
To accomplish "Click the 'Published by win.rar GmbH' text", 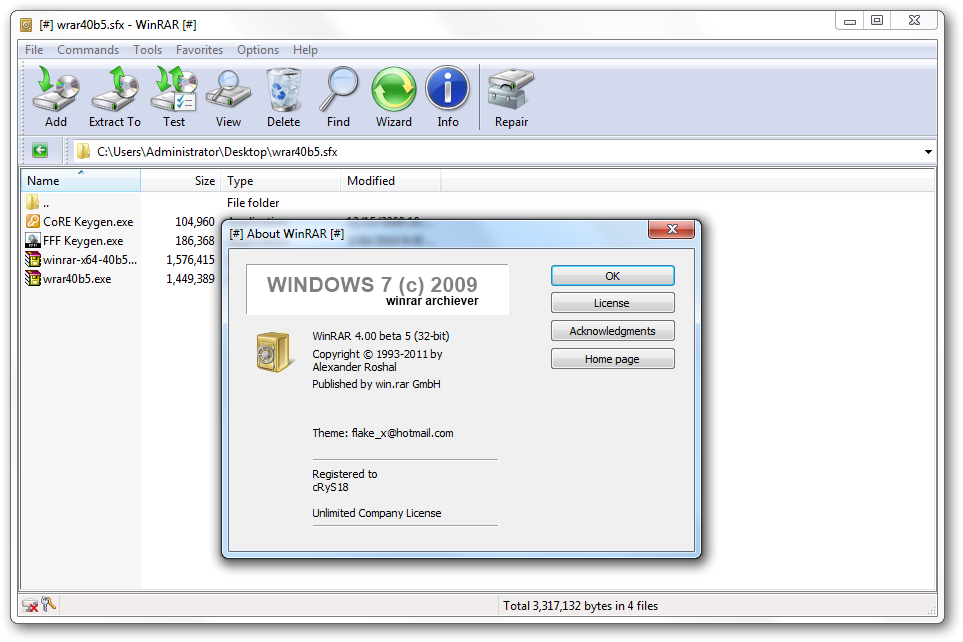I will tap(376, 384).
